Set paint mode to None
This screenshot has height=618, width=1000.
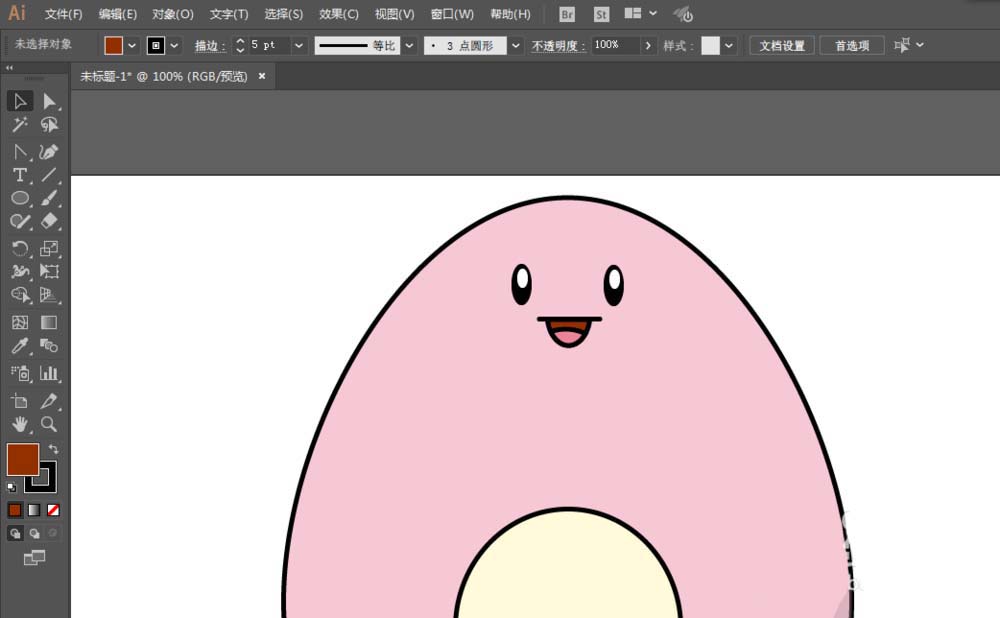(x=53, y=510)
